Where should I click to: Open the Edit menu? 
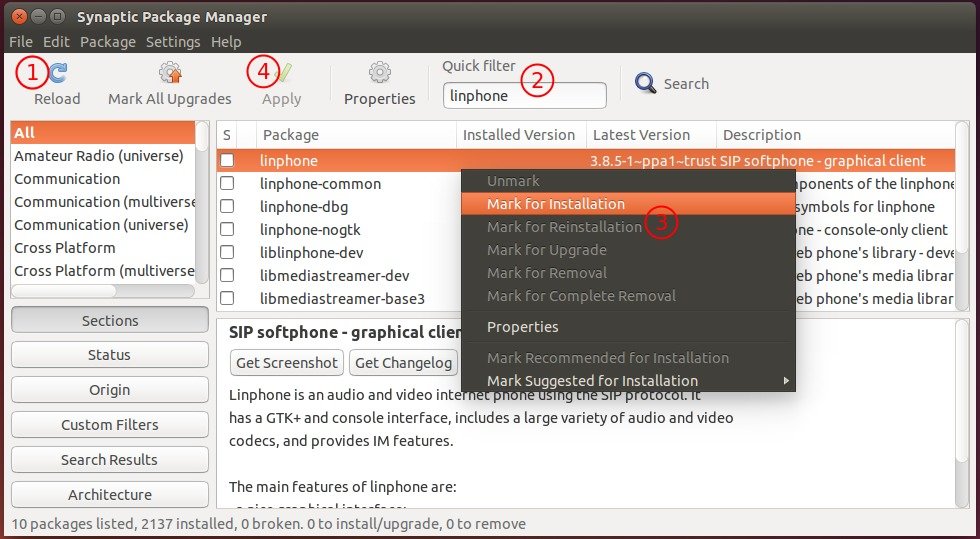[56, 42]
